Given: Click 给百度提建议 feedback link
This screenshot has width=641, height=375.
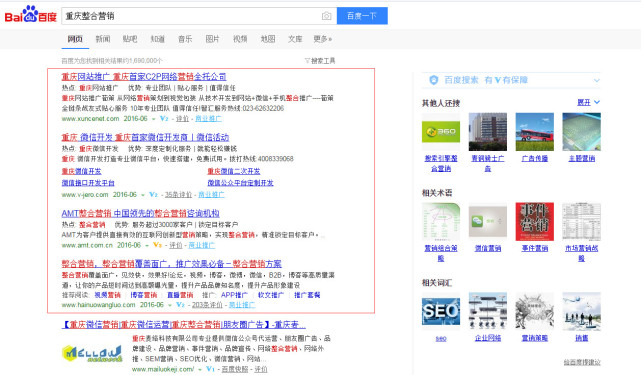Looking at the screenshot, I should click(582, 362).
